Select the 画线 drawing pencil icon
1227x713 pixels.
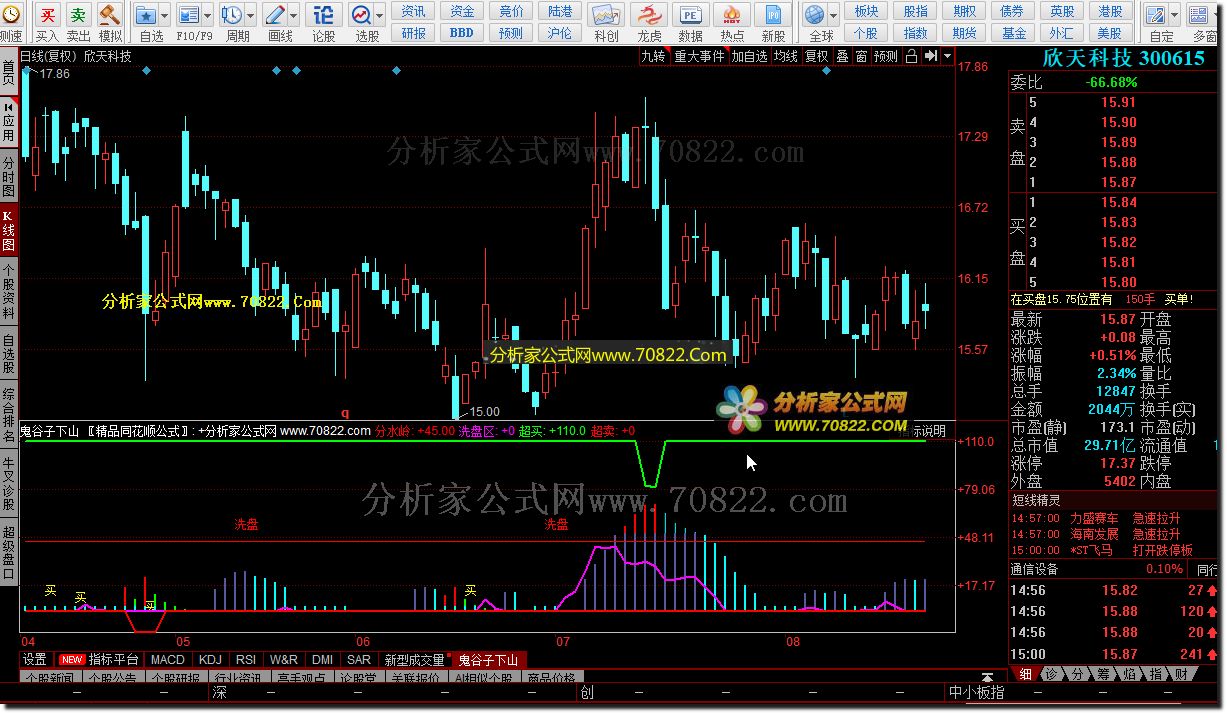(x=276, y=15)
